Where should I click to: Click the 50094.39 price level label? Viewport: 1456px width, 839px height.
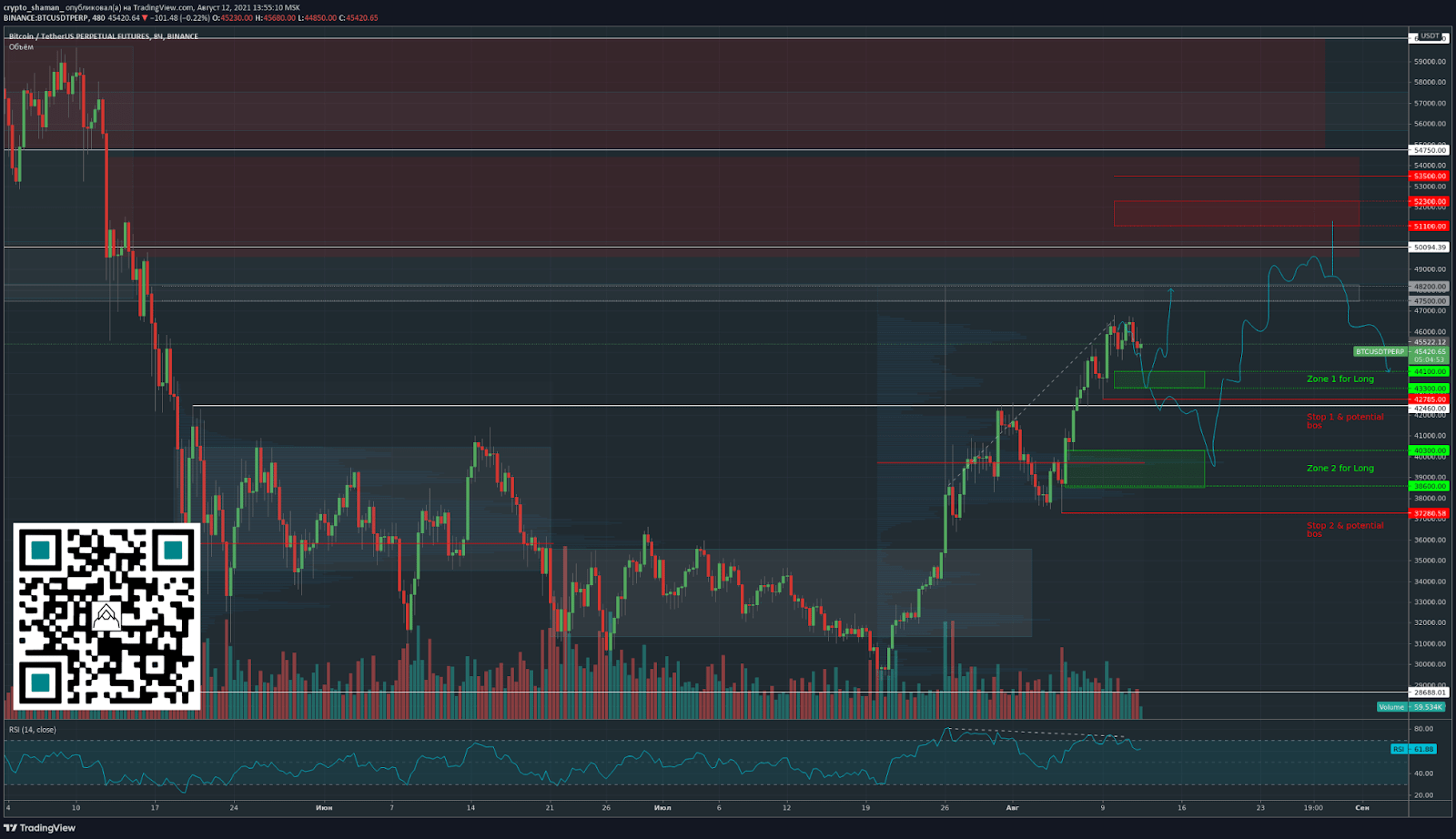[x=1429, y=247]
